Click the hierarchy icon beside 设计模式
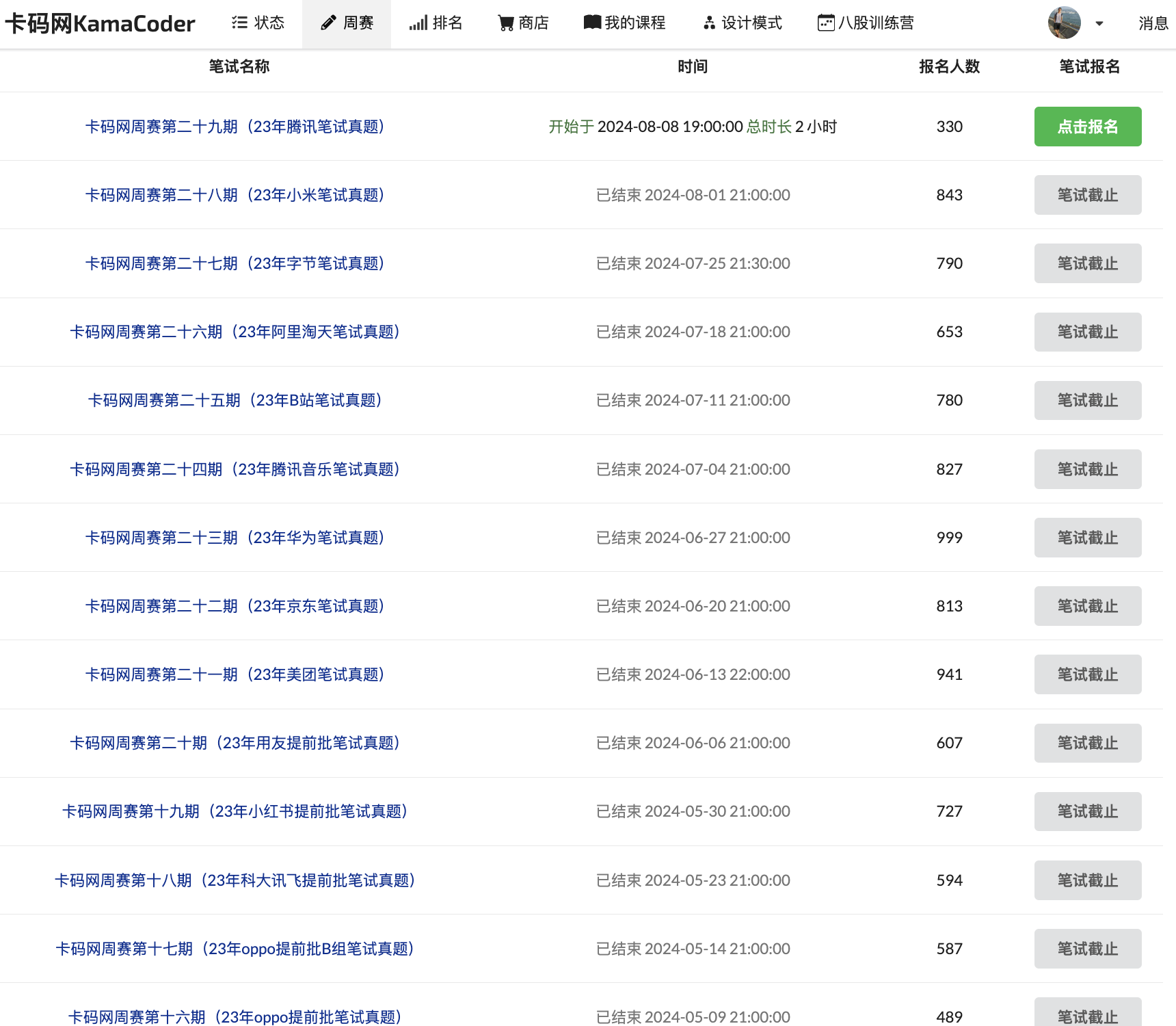Viewport: 1176px width, 1026px height. point(709,23)
